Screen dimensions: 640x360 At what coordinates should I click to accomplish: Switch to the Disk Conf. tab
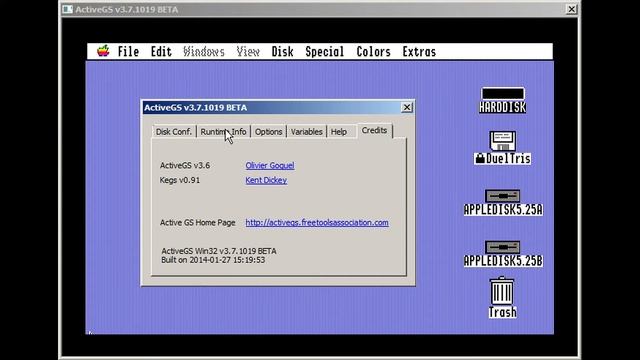tap(173, 132)
